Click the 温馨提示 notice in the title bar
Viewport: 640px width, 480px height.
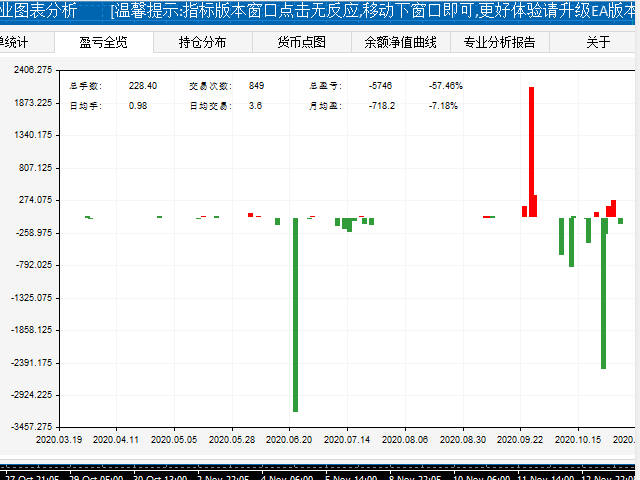pos(375,11)
